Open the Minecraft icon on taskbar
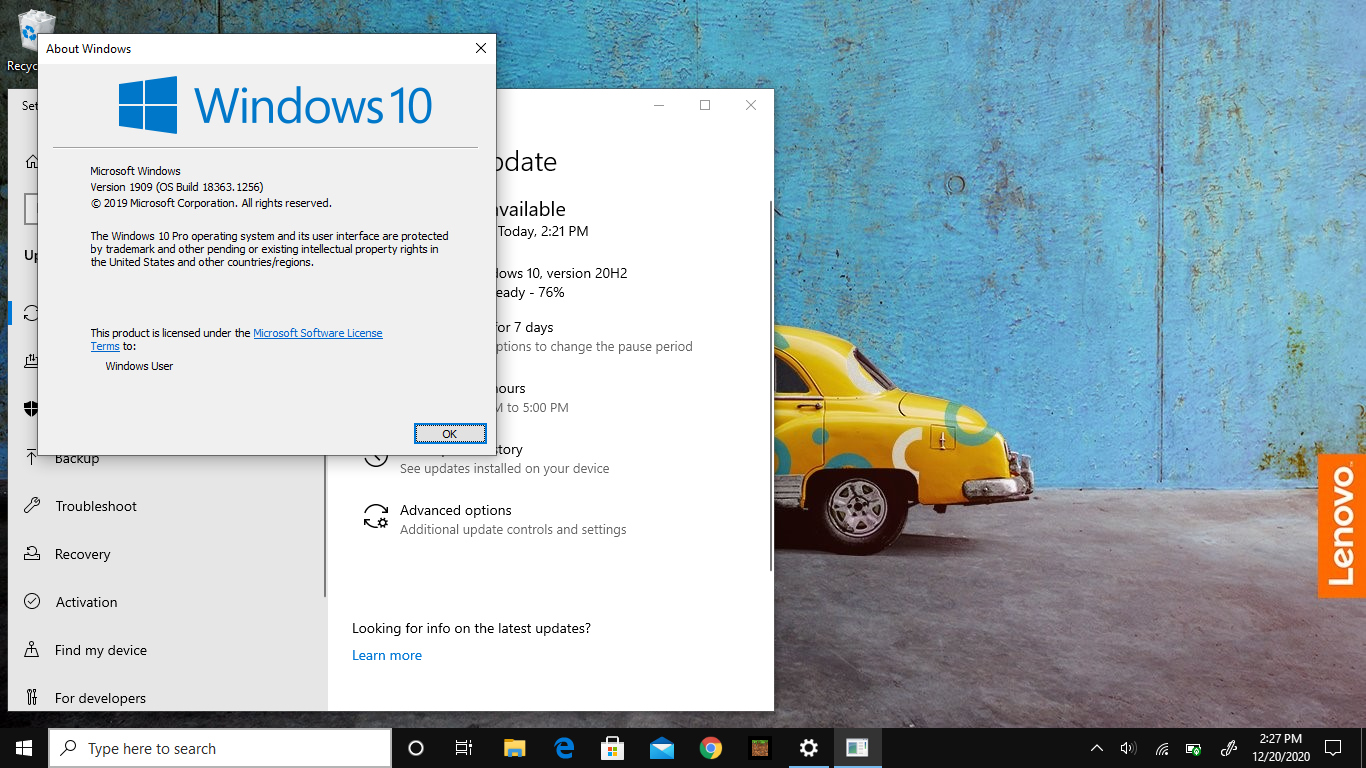The image size is (1366, 768). pos(760,748)
